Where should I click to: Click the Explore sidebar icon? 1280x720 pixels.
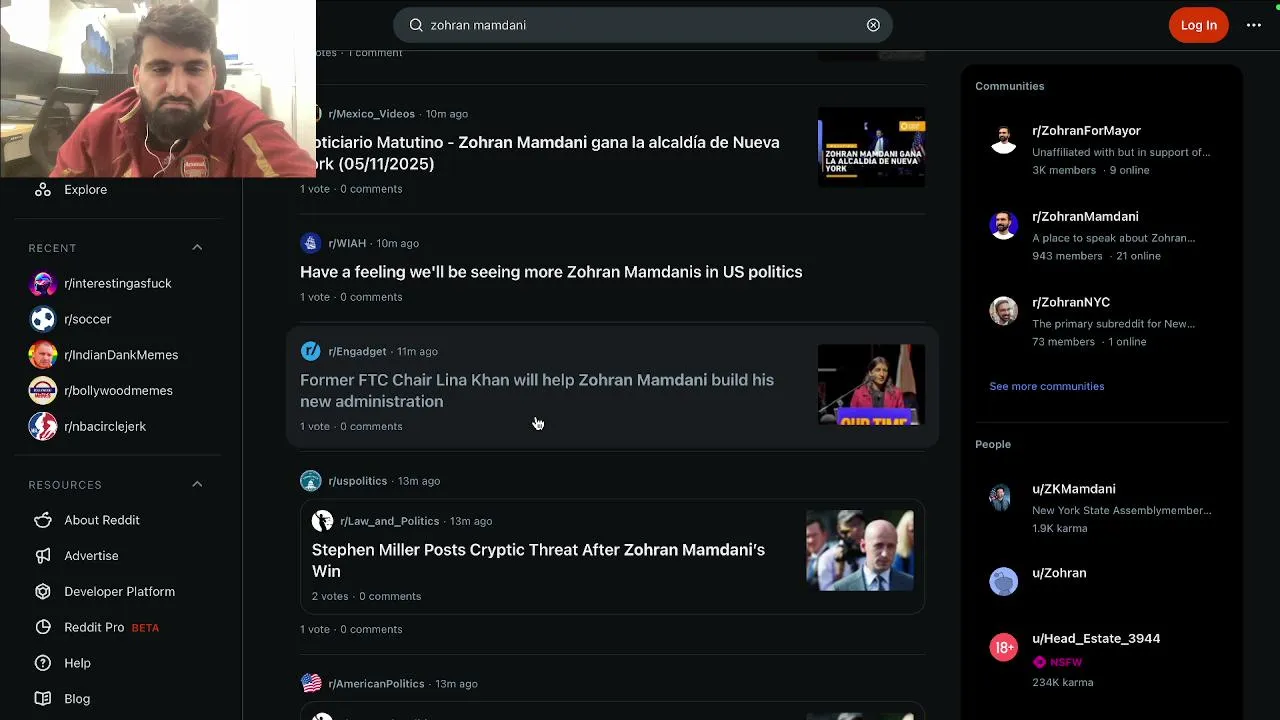tap(43, 189)
